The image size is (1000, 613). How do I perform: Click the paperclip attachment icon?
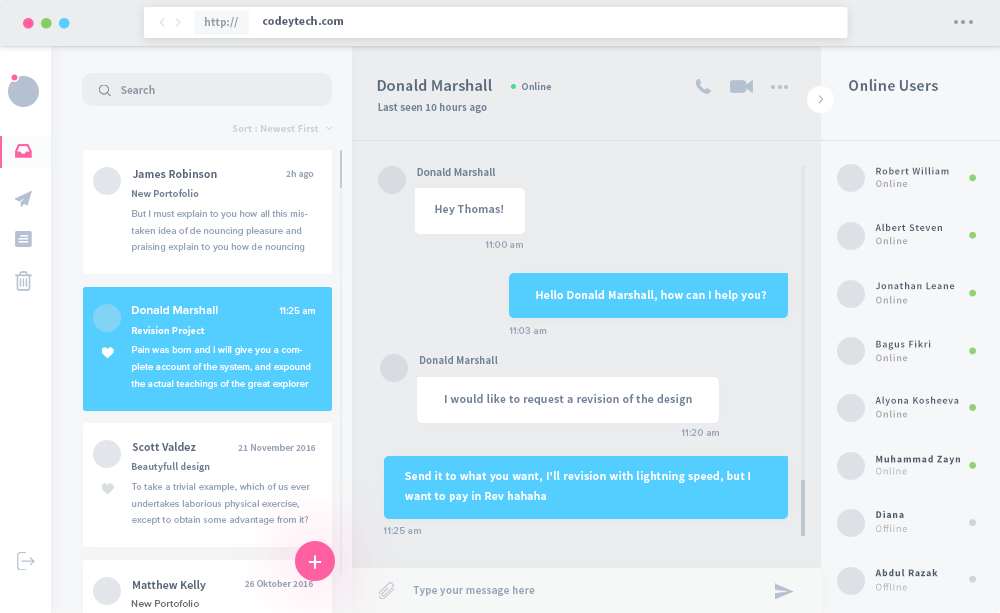click(x=386, y=591)
